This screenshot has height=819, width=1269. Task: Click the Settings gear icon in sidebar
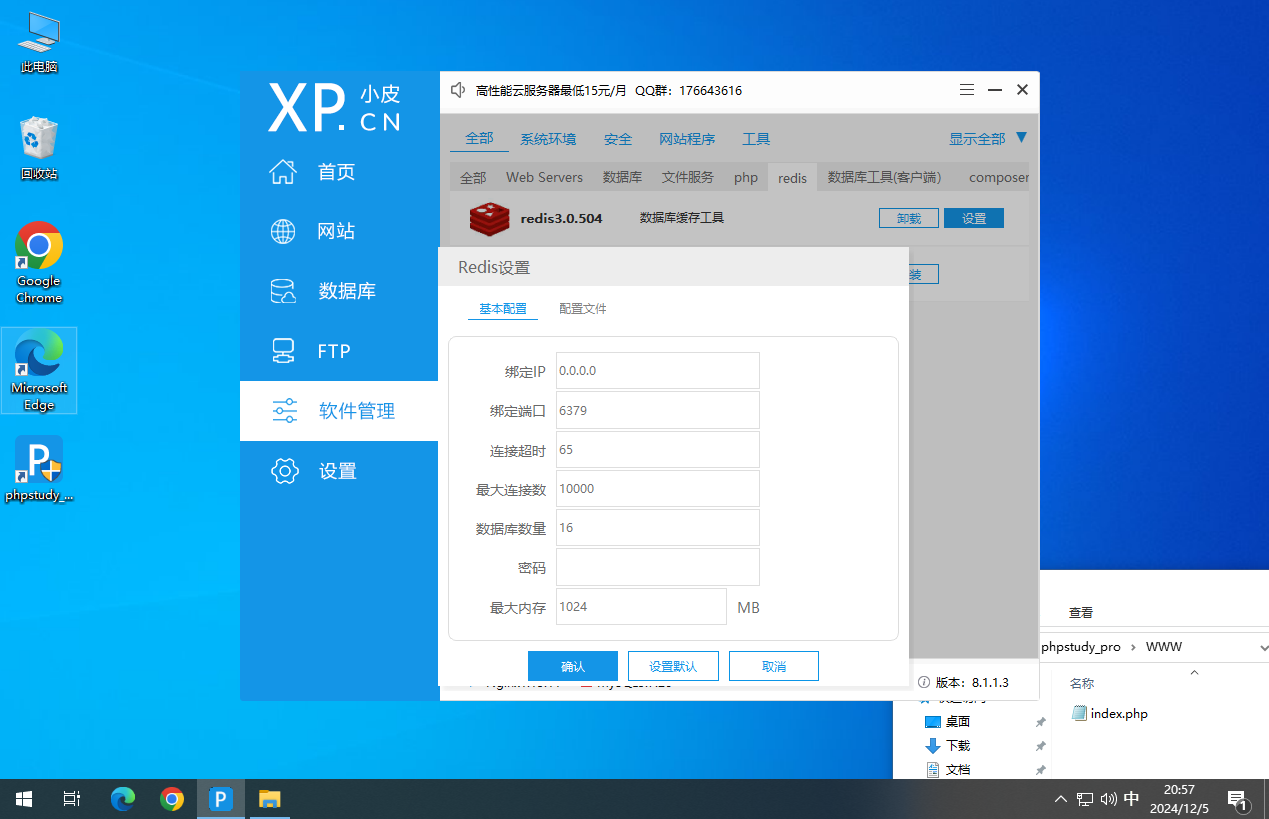pyautogui.click(x=284, y=471)
